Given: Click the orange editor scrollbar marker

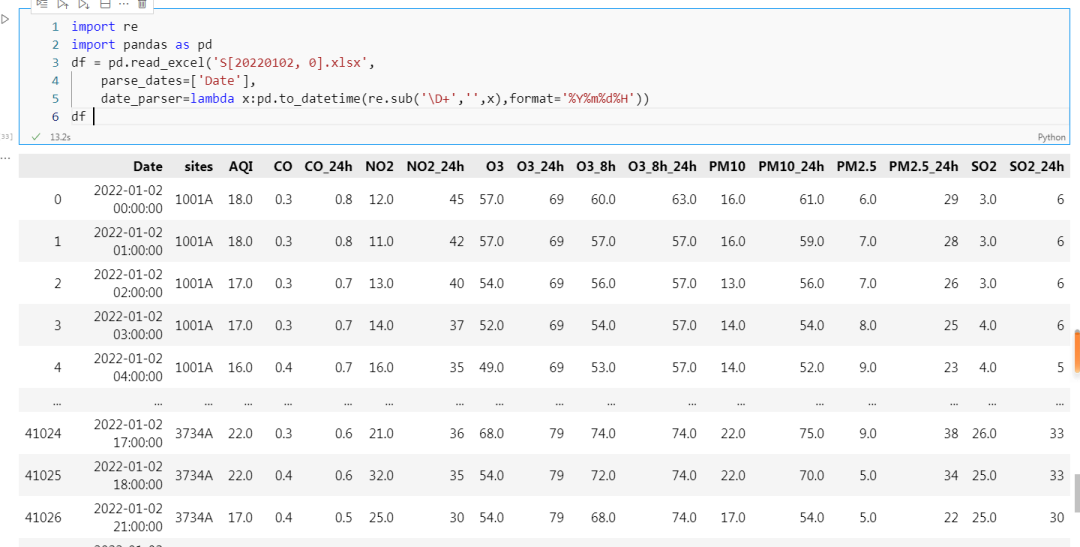Looking at the screenshot, I should [x=1076, y=350].
